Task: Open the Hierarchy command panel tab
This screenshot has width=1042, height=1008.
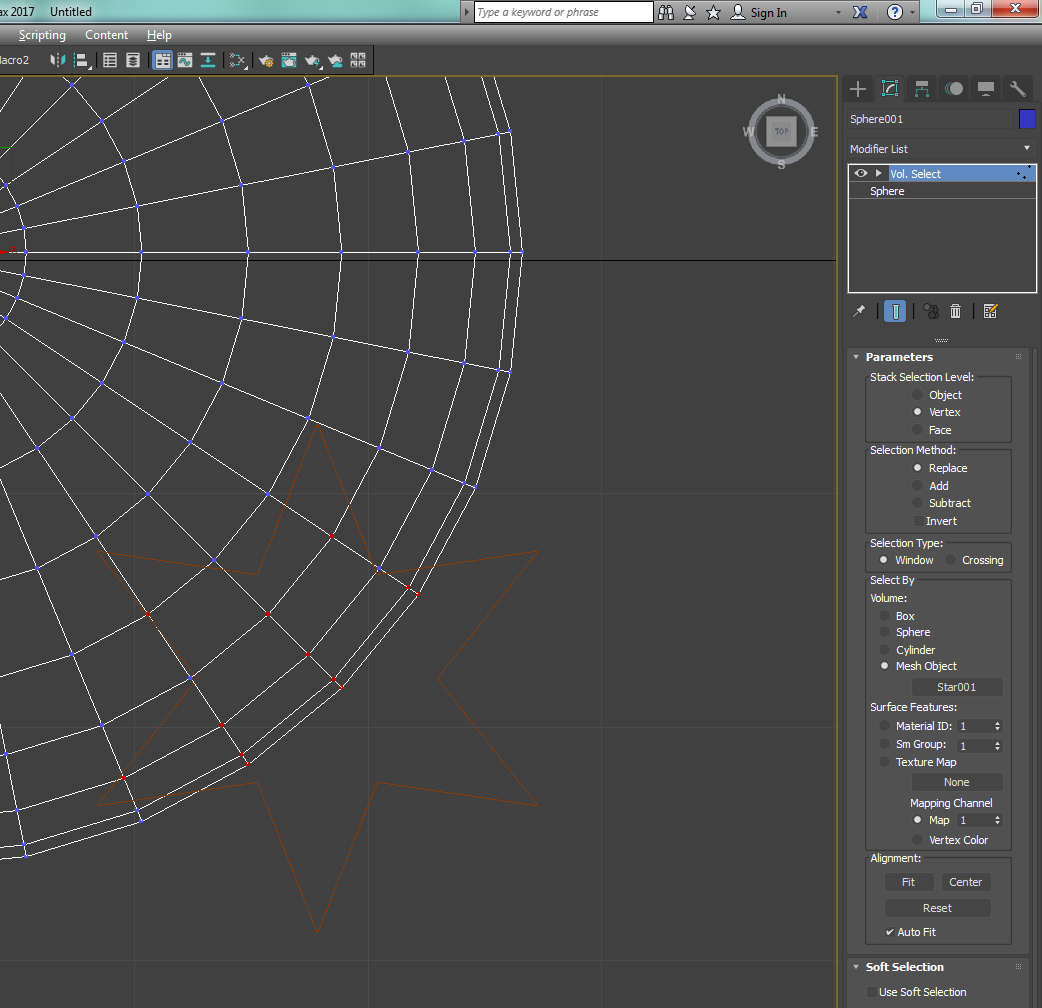Action: 922,89
